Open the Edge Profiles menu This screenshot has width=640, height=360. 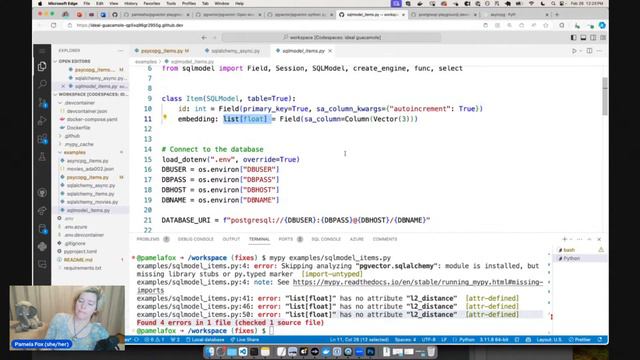189,3
